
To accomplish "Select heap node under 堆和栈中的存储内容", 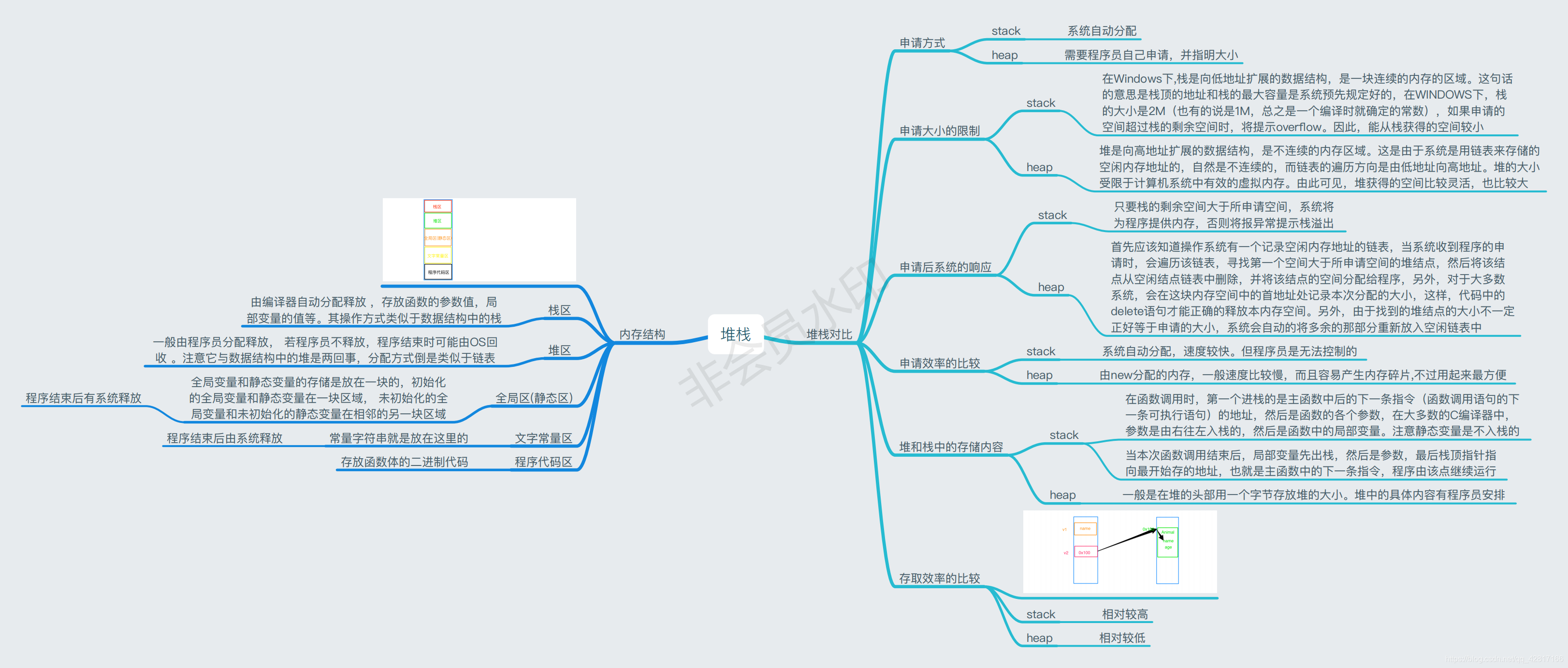I will (1062, 495).
